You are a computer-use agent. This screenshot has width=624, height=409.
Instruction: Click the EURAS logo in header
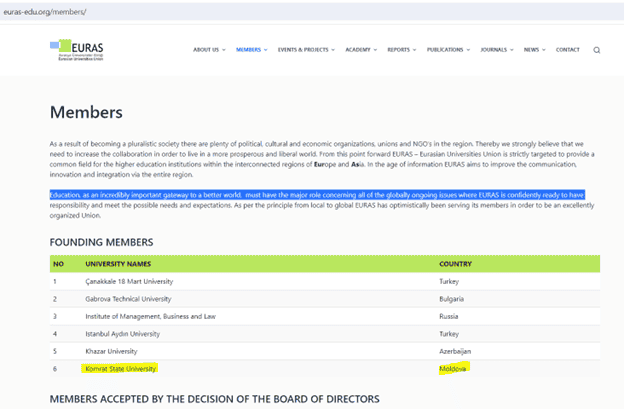74,49
